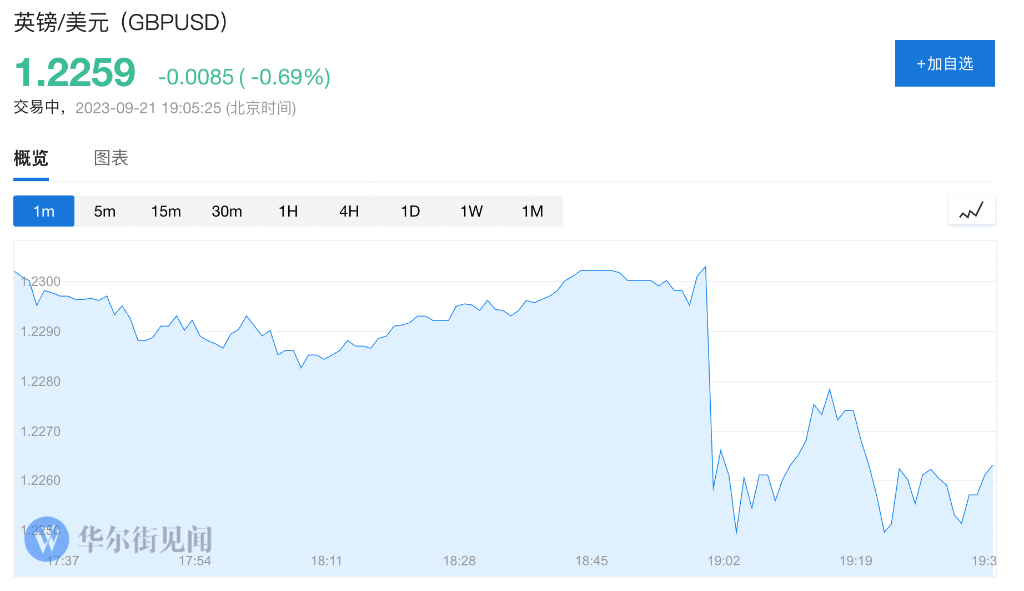1024x591 pixels.
Task: Click the 1.2280 price level label
Action: pos(40,382)
